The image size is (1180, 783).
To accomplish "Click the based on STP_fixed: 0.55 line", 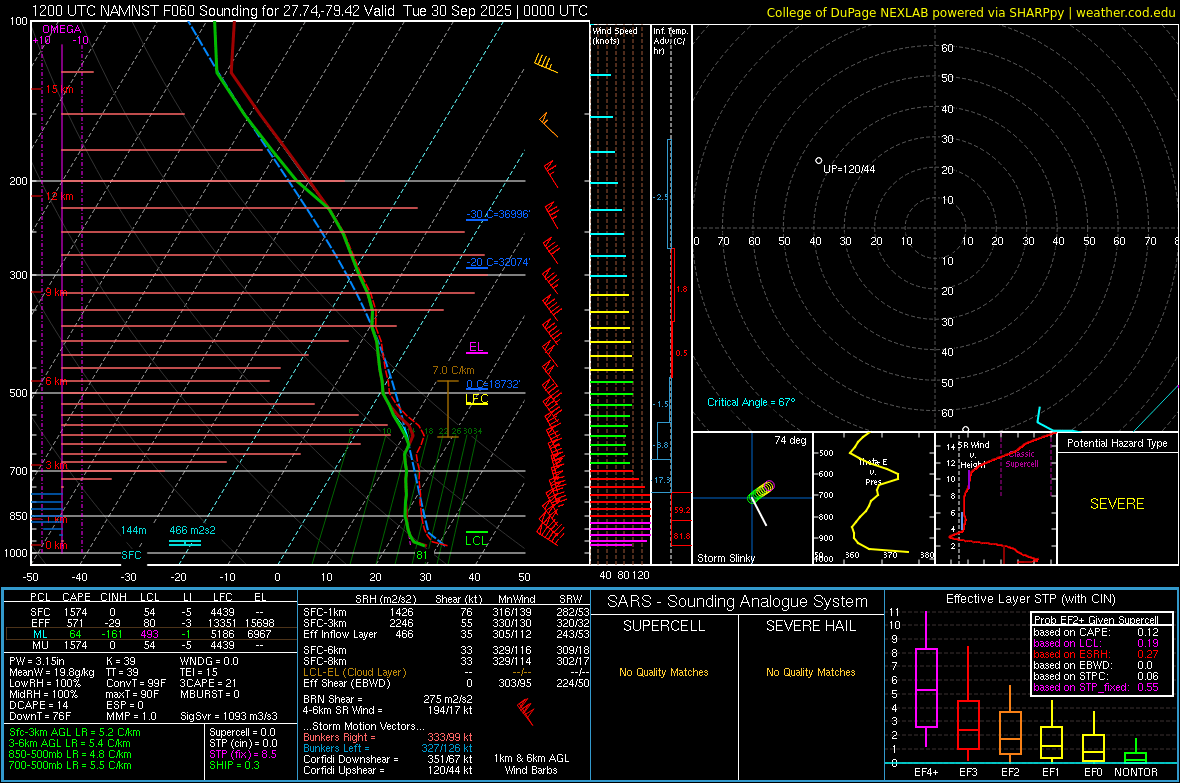I will click(1096, 687).
